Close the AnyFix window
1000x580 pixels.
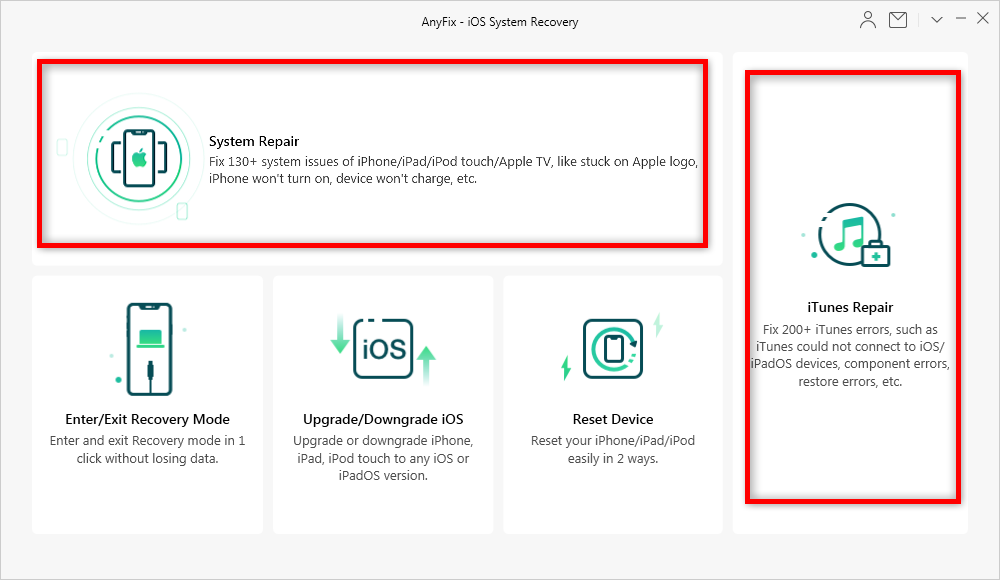coord(983,19)
